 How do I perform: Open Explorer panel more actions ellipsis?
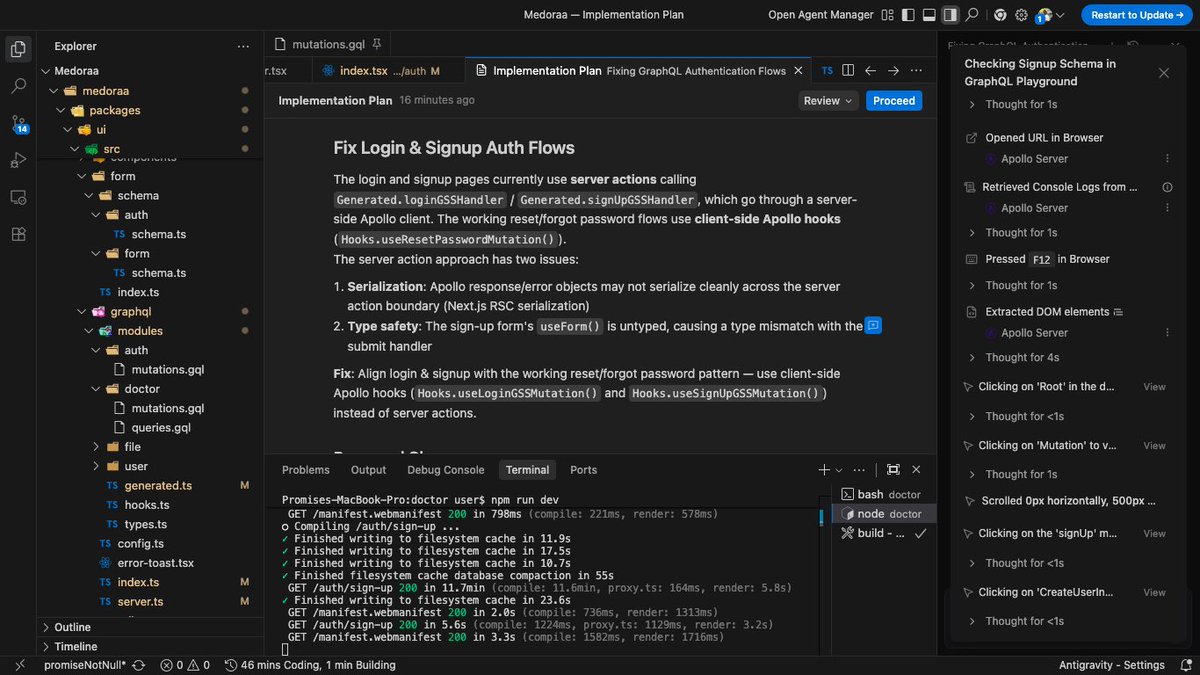click(243, 46)
